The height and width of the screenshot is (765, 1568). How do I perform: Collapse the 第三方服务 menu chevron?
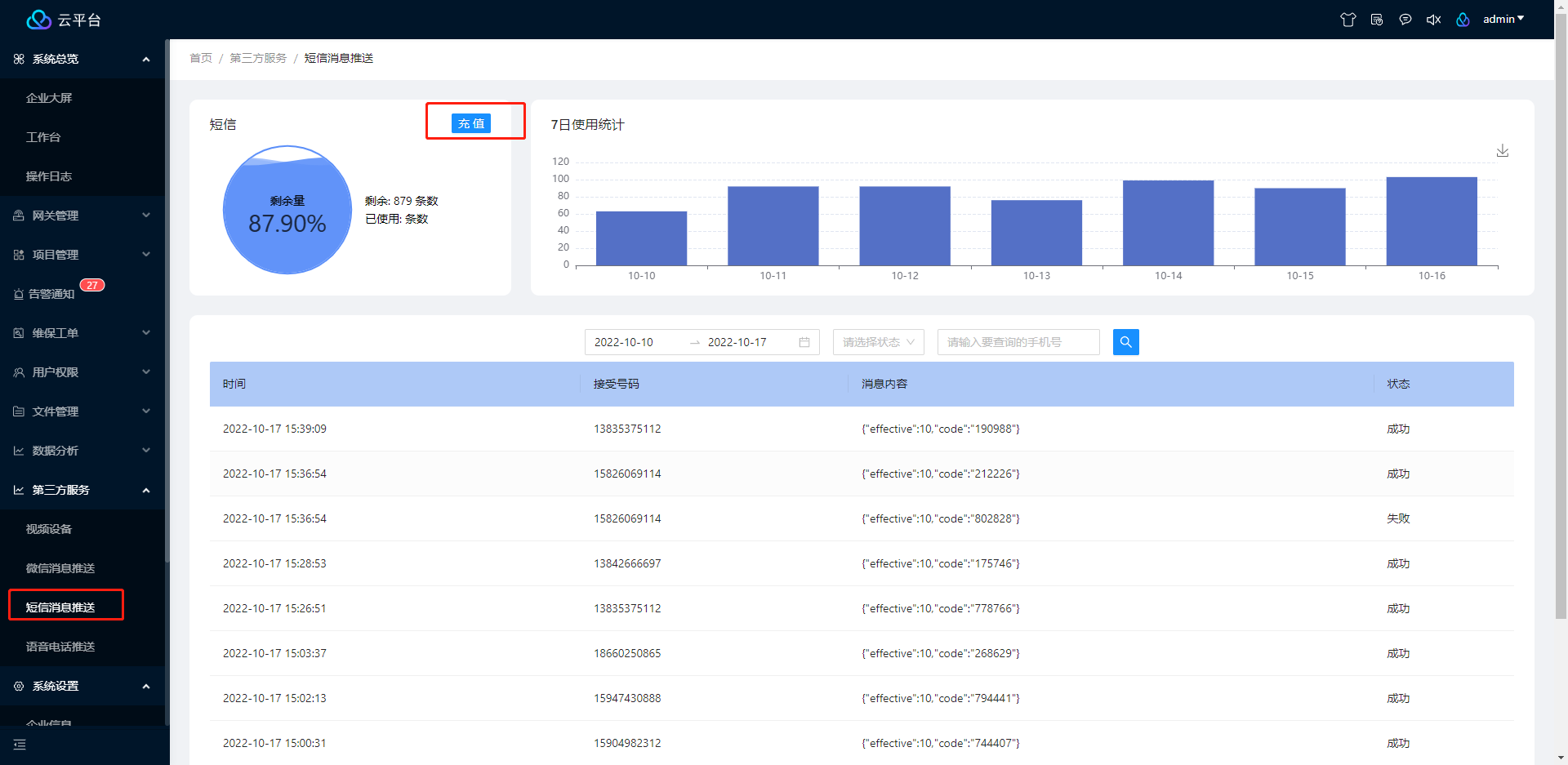(x=146, y=490)
